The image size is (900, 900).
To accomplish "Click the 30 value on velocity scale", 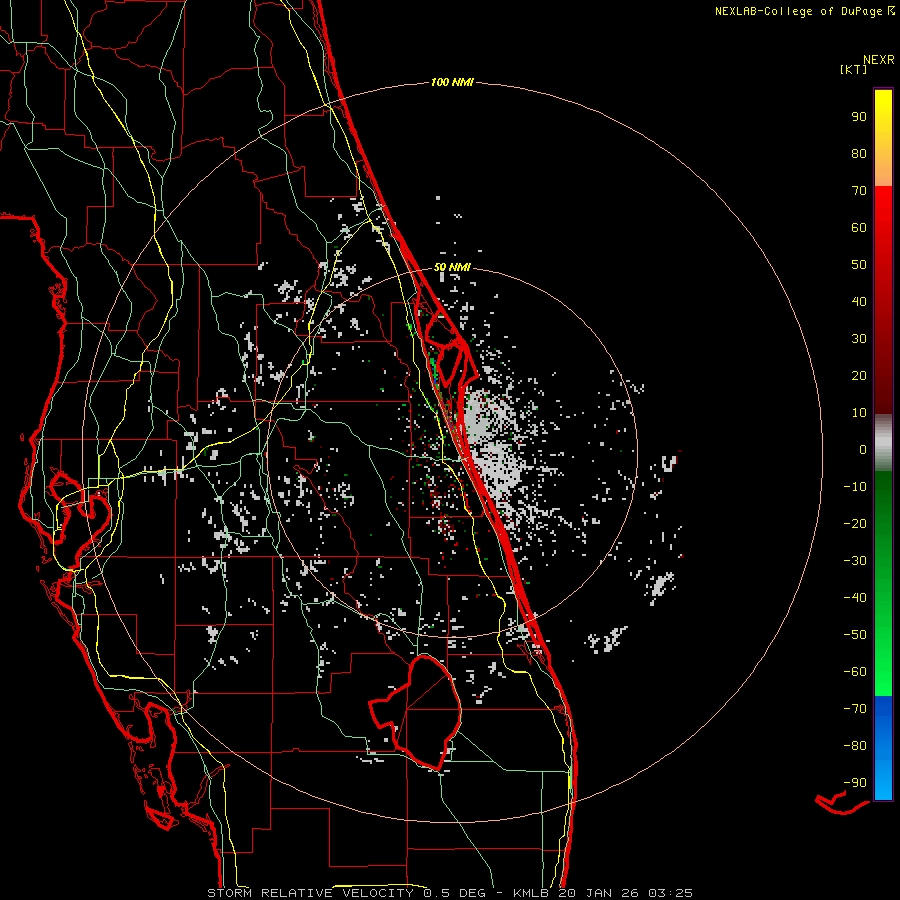I will pyautogui.click(x=859, y=339).
